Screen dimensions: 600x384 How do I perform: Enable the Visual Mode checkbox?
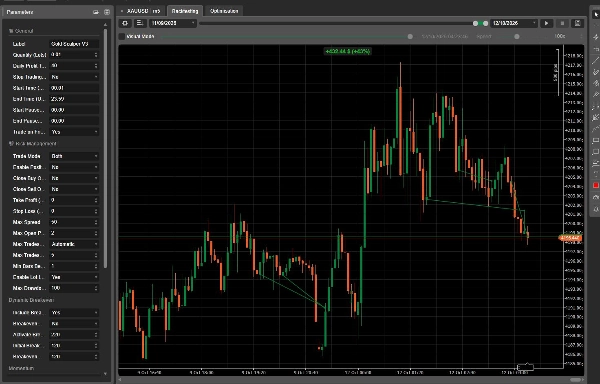click(x=122, y=36)
